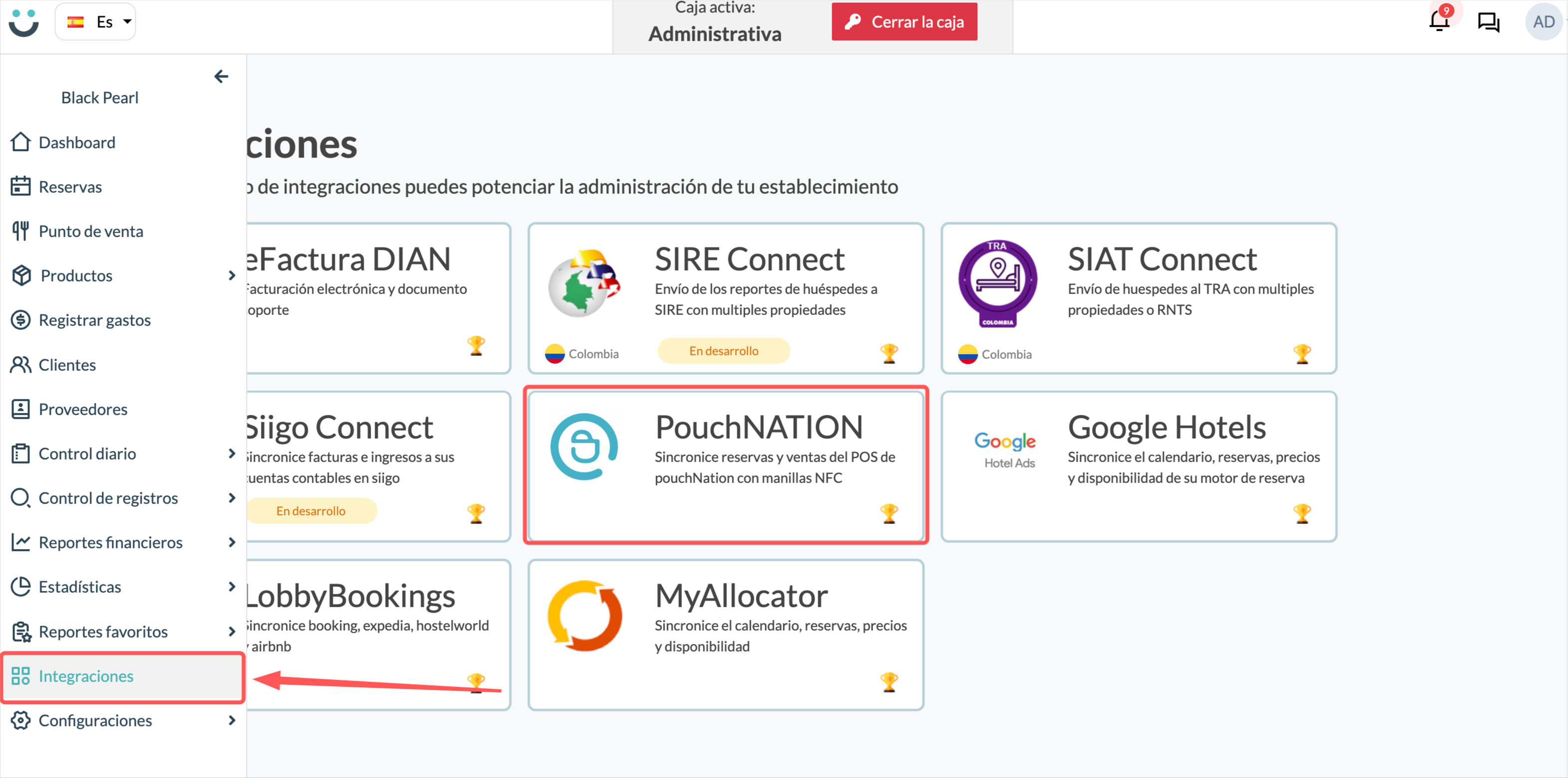Open the notifications bell
Viewport: 1568px width, 778px height.
(1439, 21)
